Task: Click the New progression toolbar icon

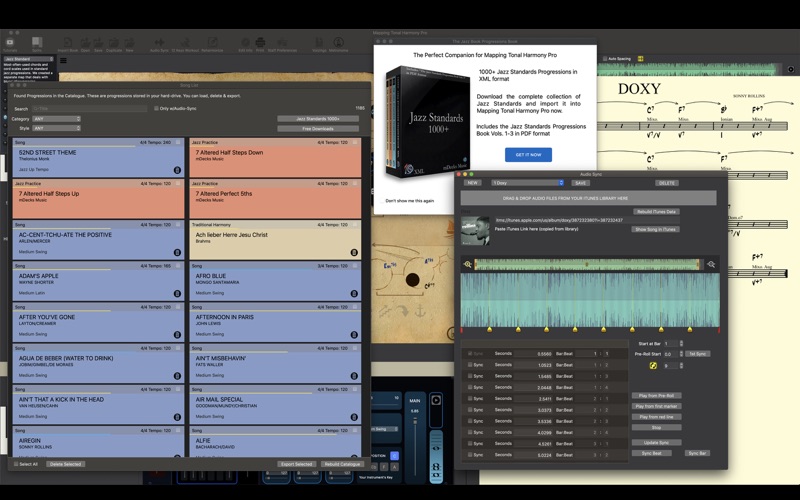Action: [130, 43]
